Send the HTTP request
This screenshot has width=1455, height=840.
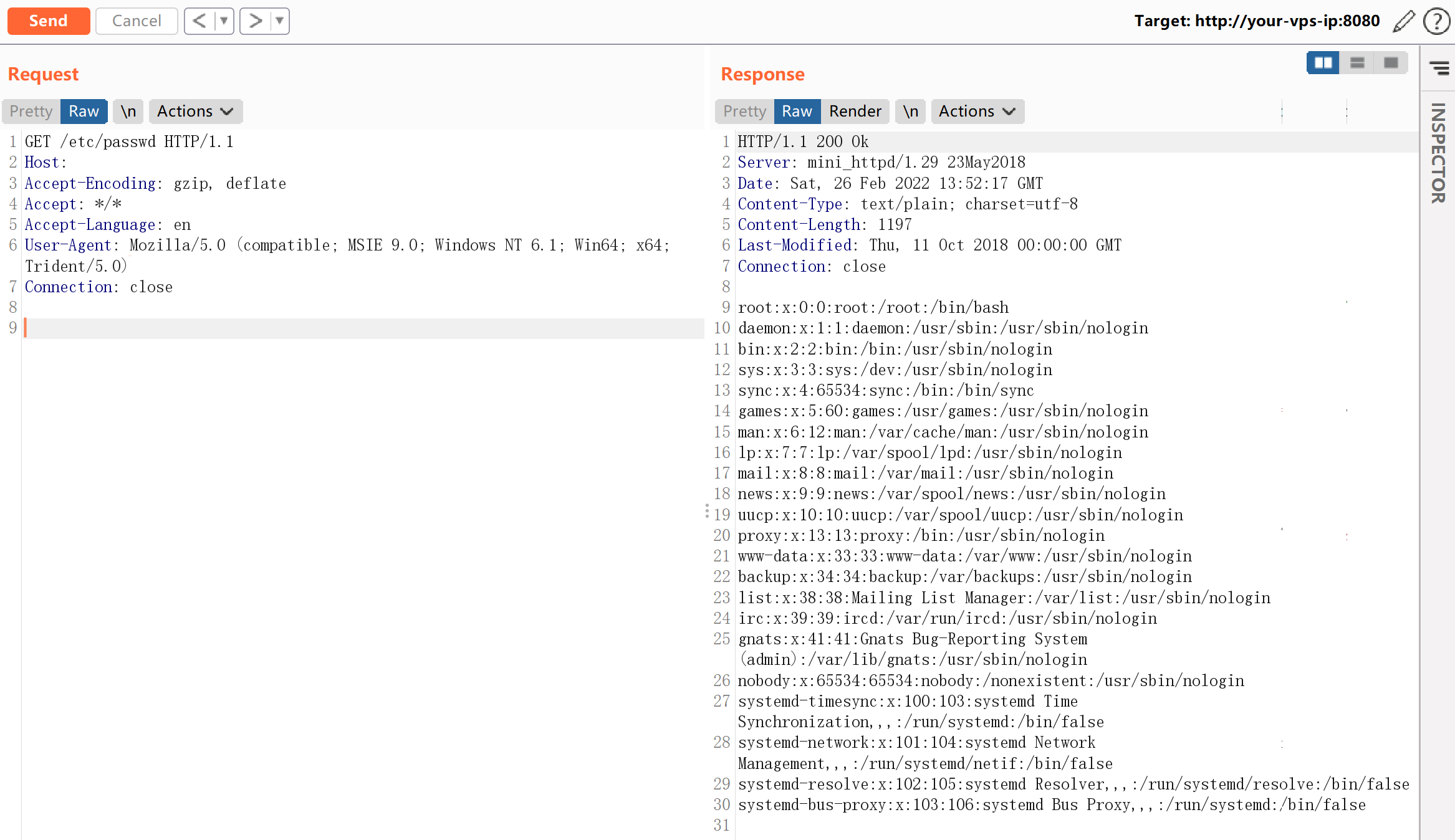tap(49, 21)
